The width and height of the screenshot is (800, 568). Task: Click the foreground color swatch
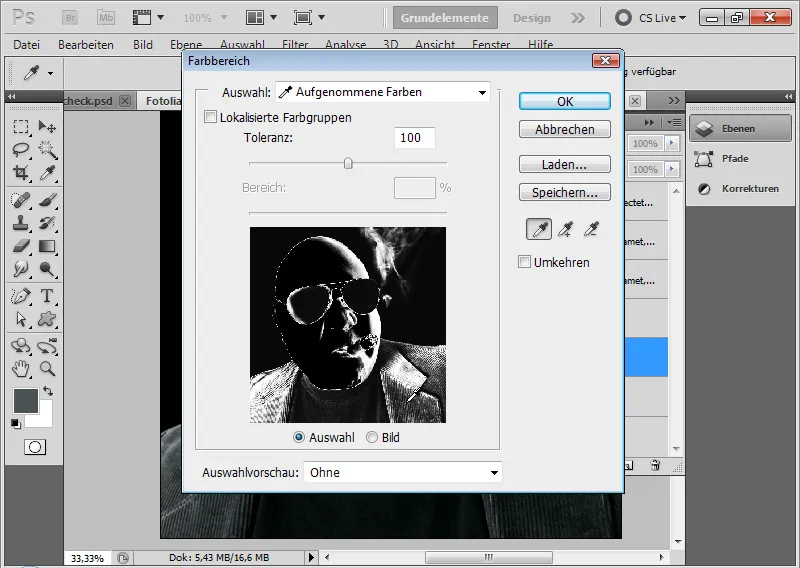point(26,401)
